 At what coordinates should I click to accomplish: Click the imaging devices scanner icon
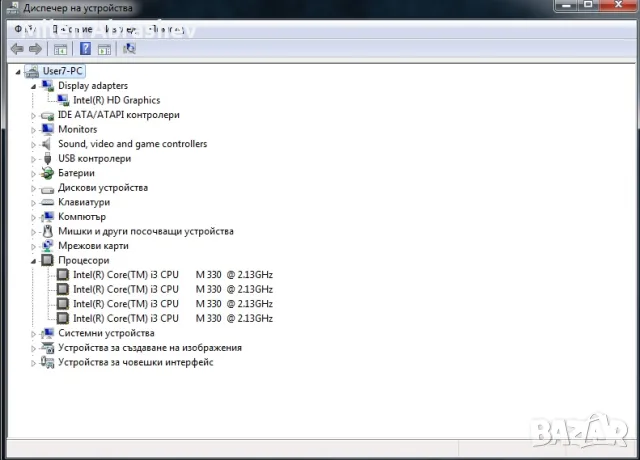click(x=48, y=348)
